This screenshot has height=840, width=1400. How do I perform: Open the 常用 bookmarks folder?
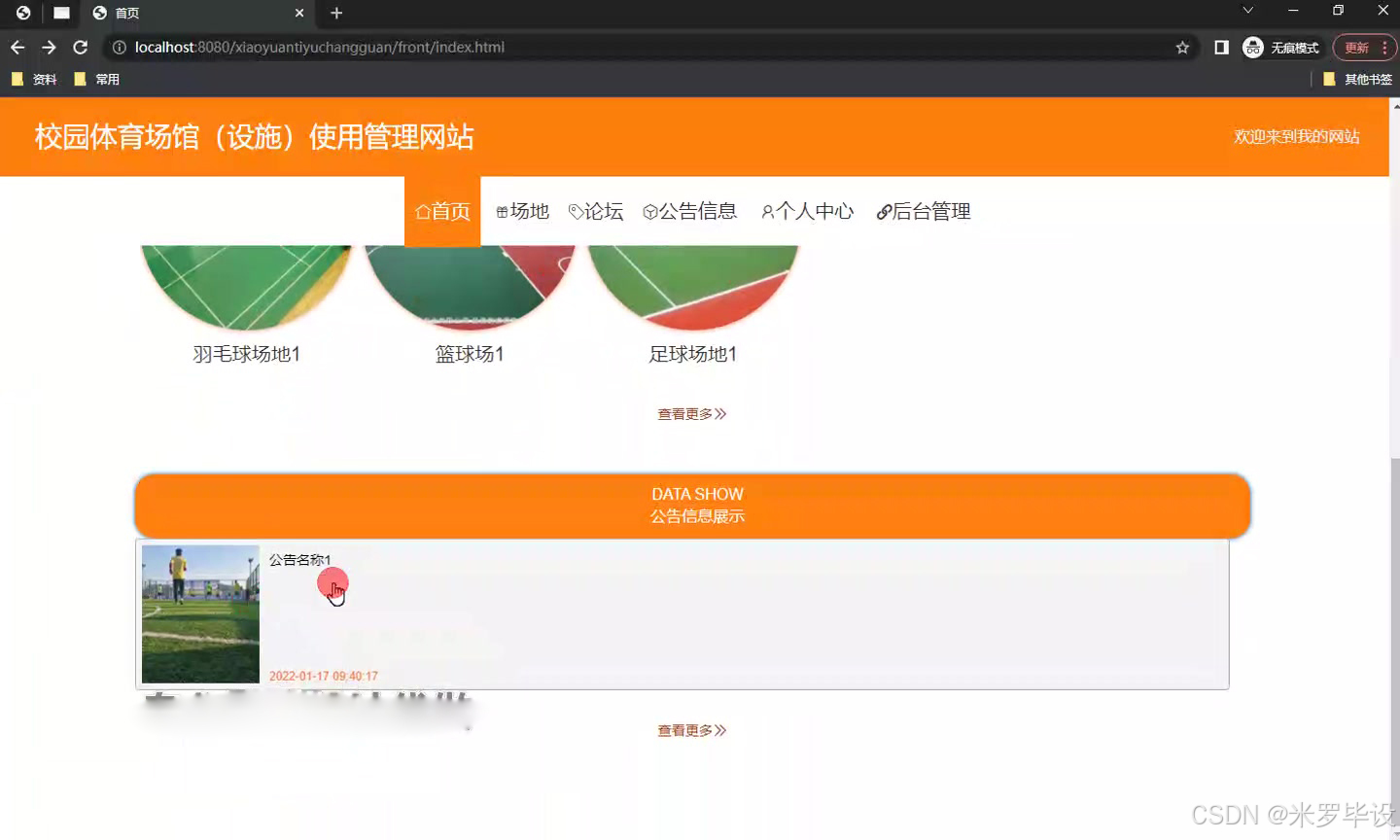(x=98, y=79)
